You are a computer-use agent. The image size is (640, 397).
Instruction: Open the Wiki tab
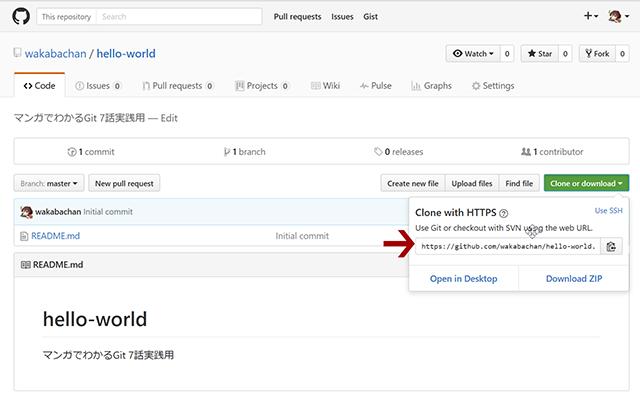[325, 86]
